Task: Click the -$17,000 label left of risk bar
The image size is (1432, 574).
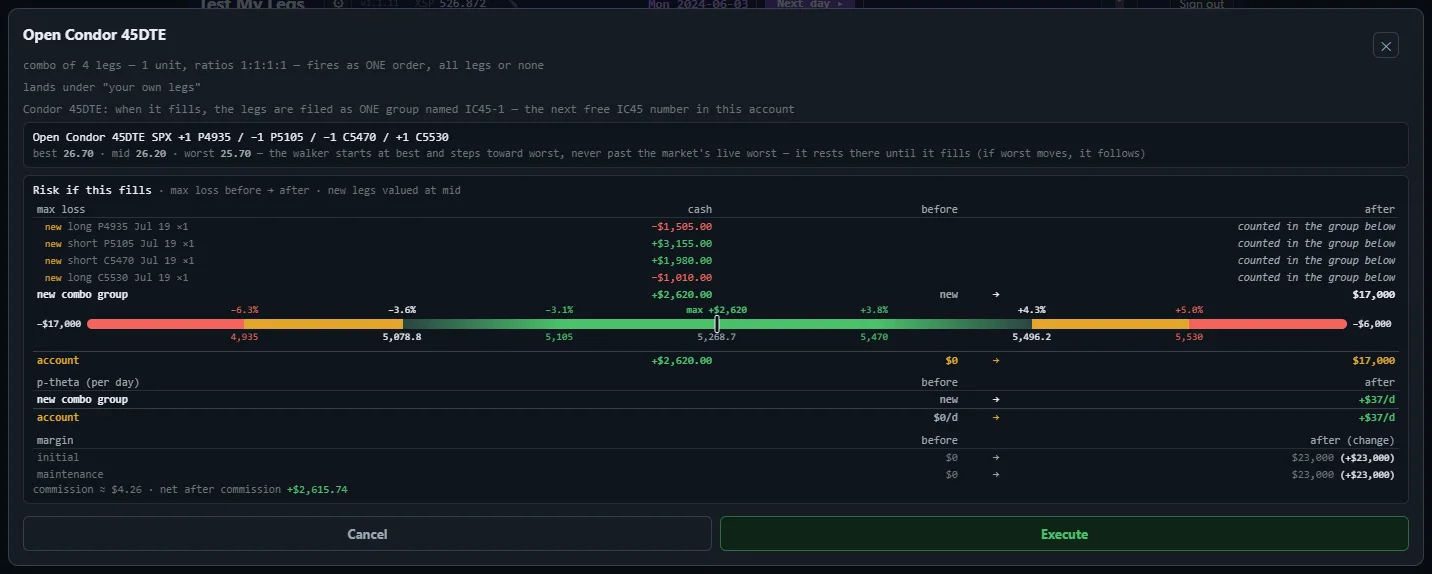Action: click(x=59, y=324)
